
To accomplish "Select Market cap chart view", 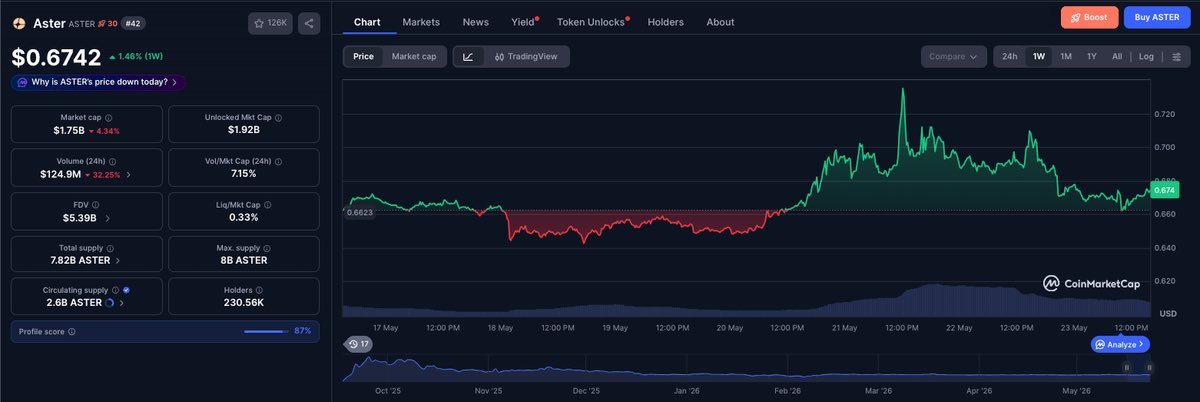I will [414, 56].
